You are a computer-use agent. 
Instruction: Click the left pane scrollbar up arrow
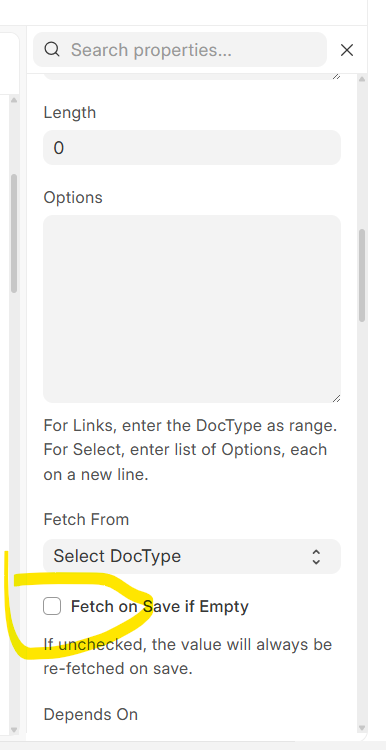[14, 100]
